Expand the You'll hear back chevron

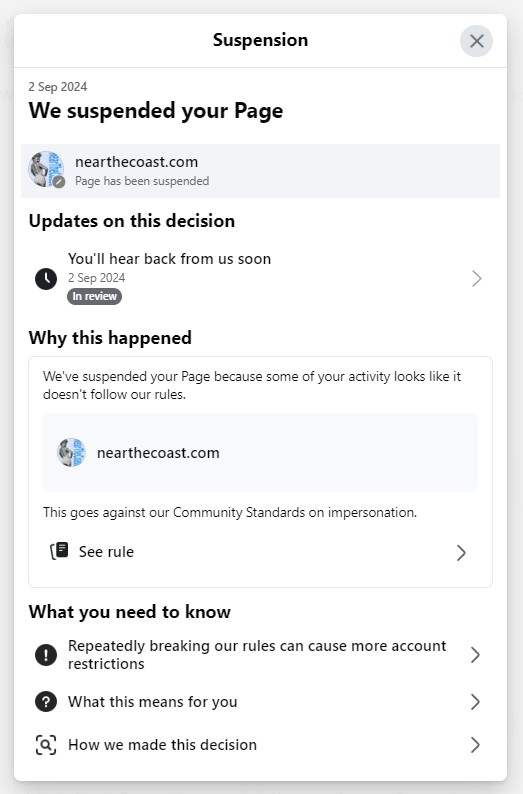point(476,279)
